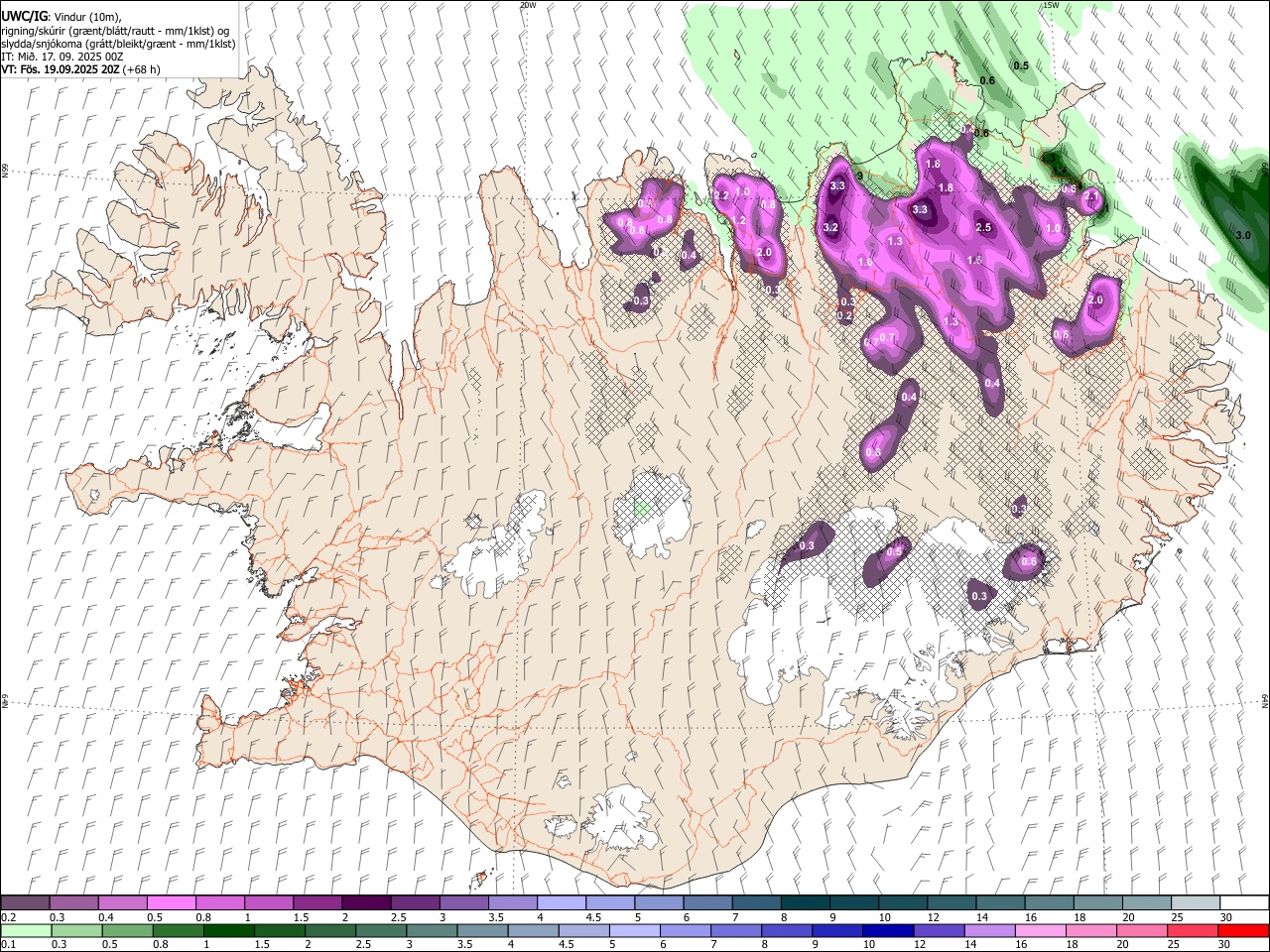
Task: Click the 'rigning/skúrir (grænt/blátt/rautt - mm/1klst) og' line
Action: click(115, 31)
